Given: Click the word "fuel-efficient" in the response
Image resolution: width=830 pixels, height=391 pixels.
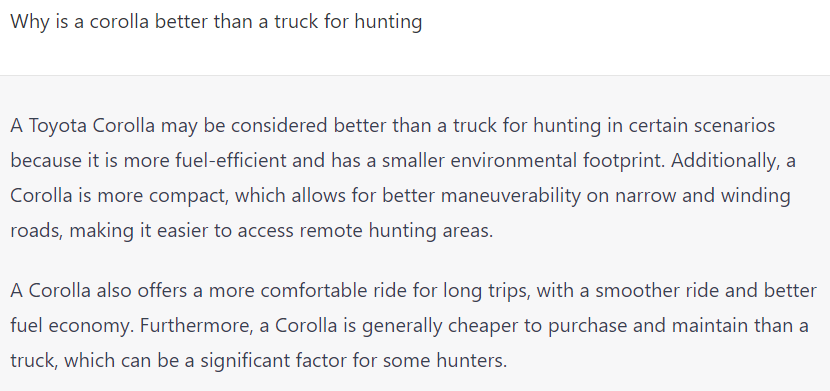Looking at the screenshot, I should point(230,161).
